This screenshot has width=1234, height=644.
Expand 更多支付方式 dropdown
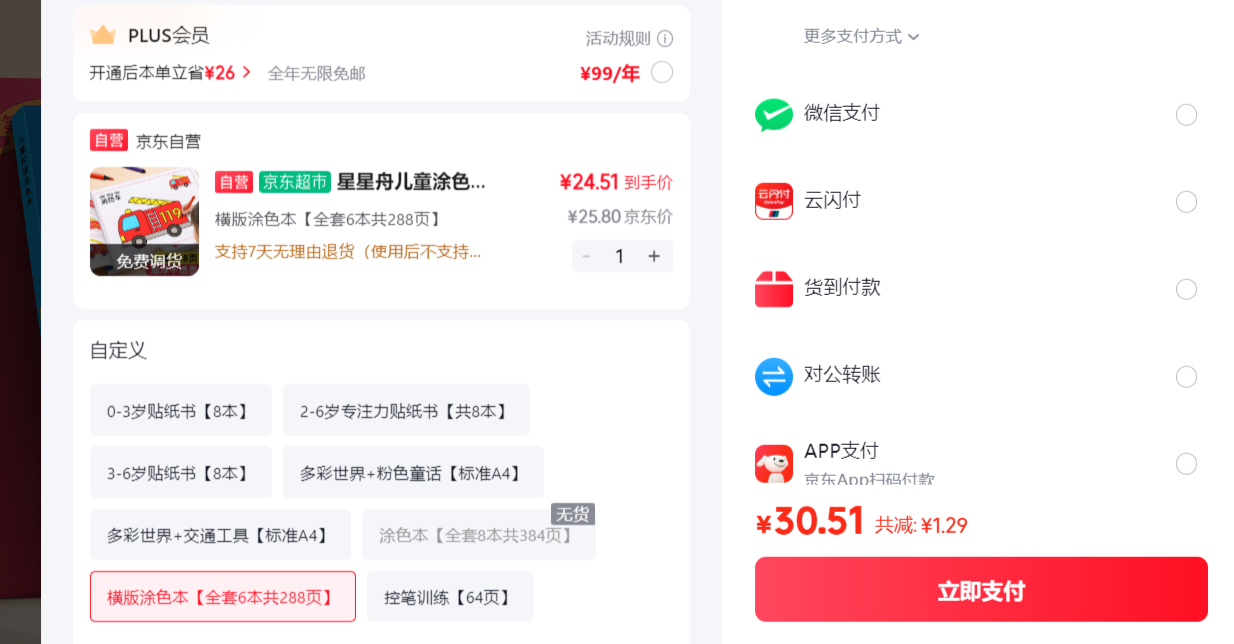click(861, 36)
